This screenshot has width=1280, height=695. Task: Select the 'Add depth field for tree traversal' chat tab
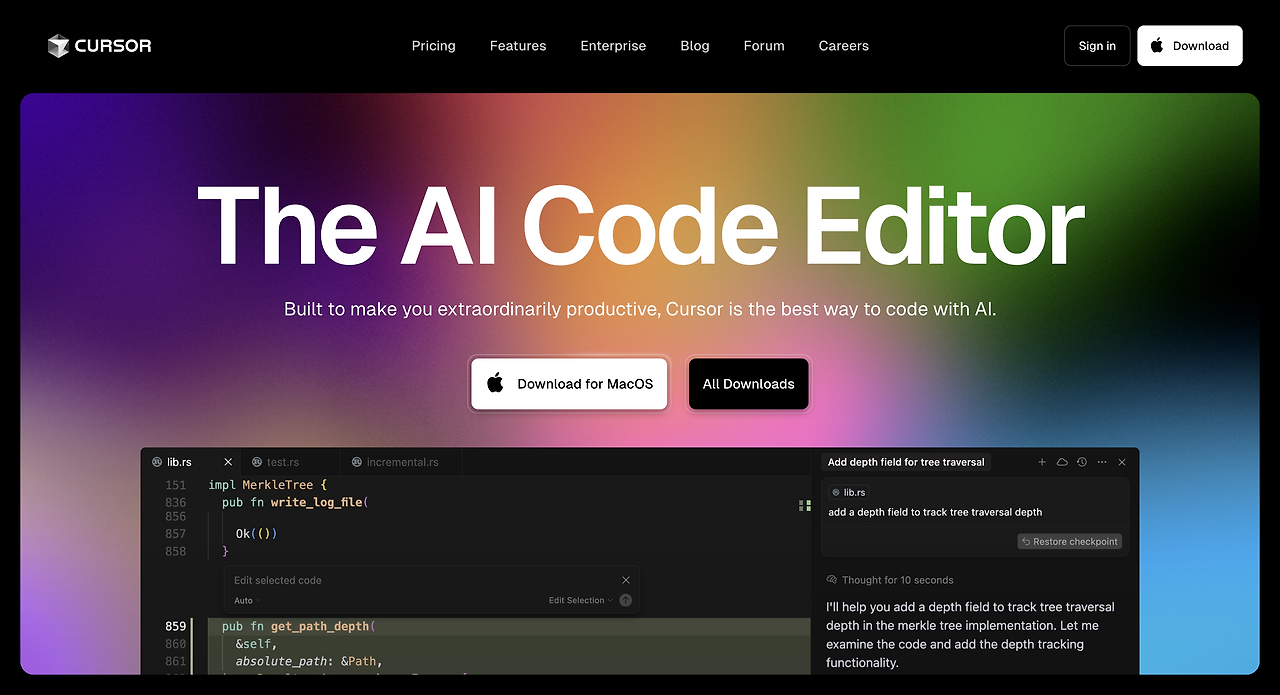[906, 462]
